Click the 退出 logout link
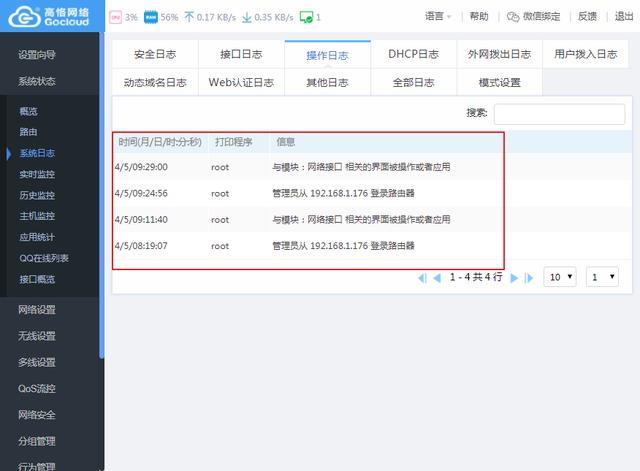 click(624, 16)
